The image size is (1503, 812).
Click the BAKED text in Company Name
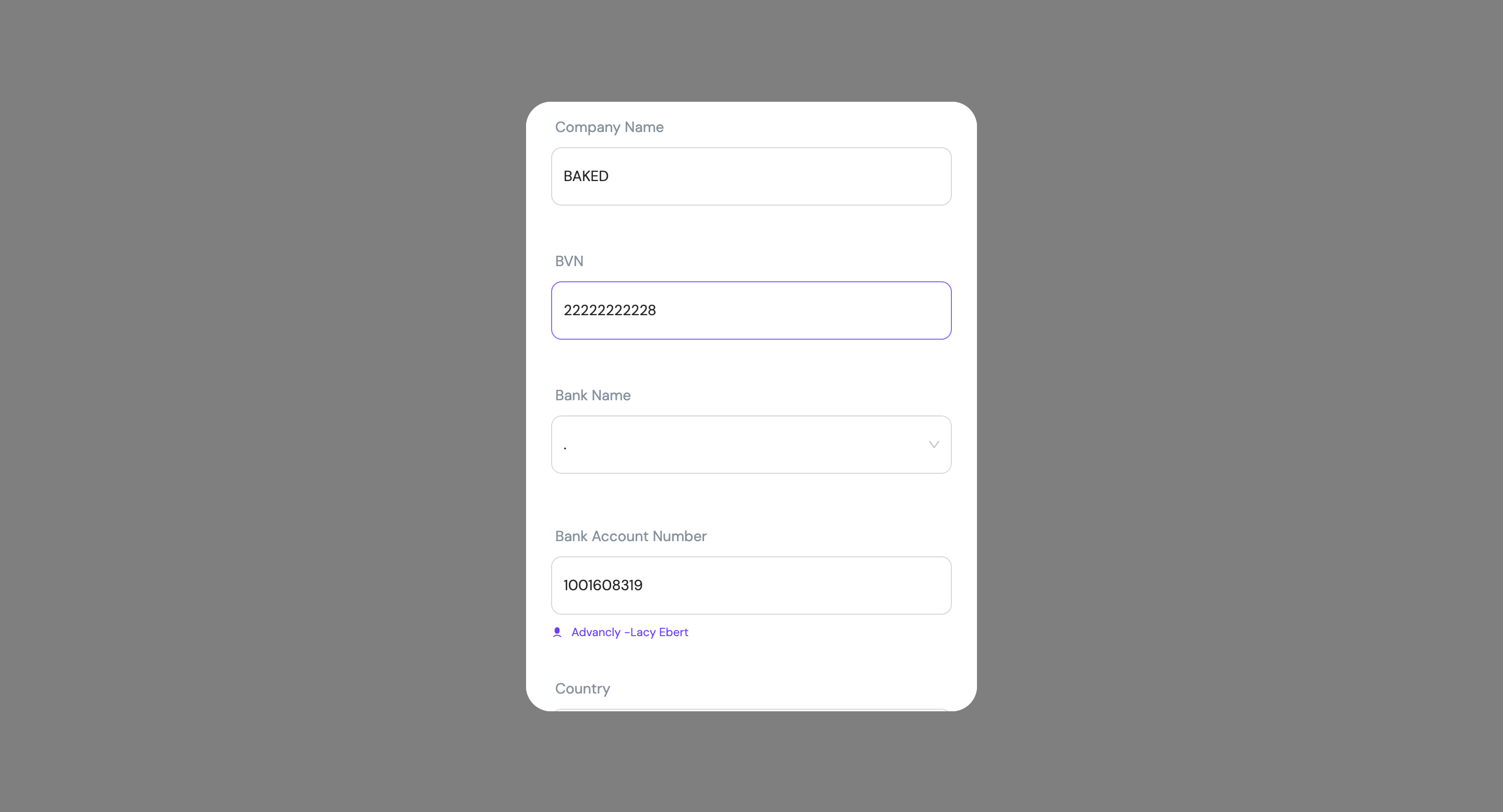pos(586,176)
